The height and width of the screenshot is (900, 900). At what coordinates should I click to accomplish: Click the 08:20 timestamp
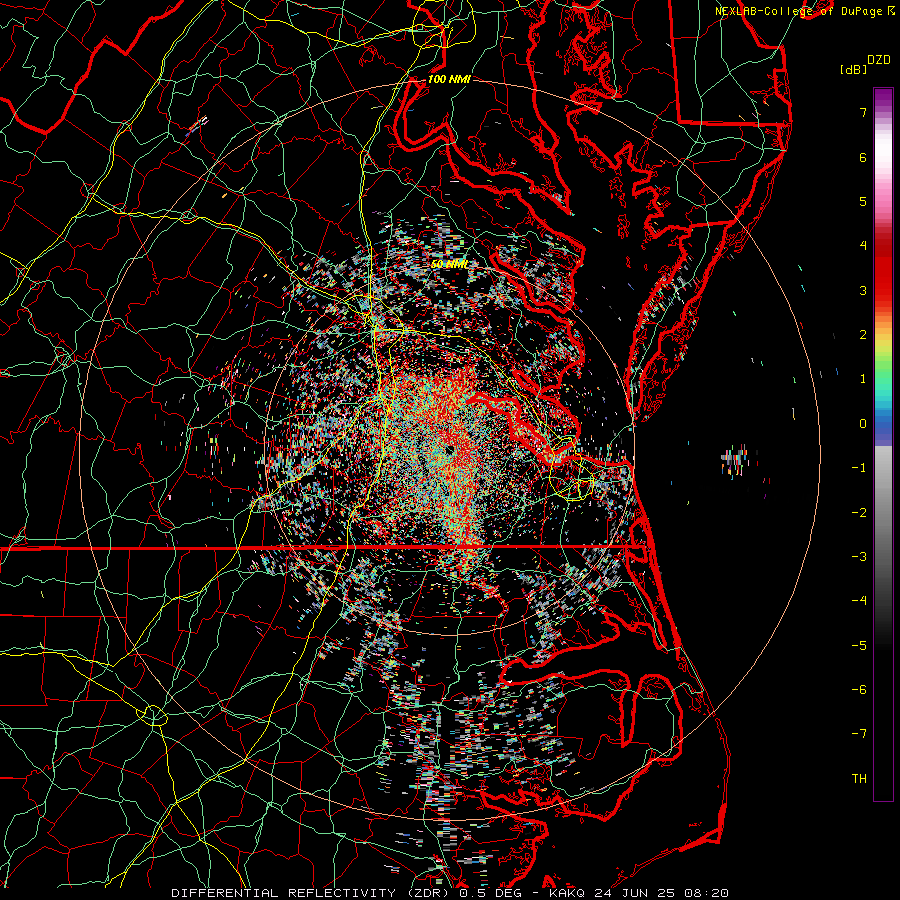point(705,893)
